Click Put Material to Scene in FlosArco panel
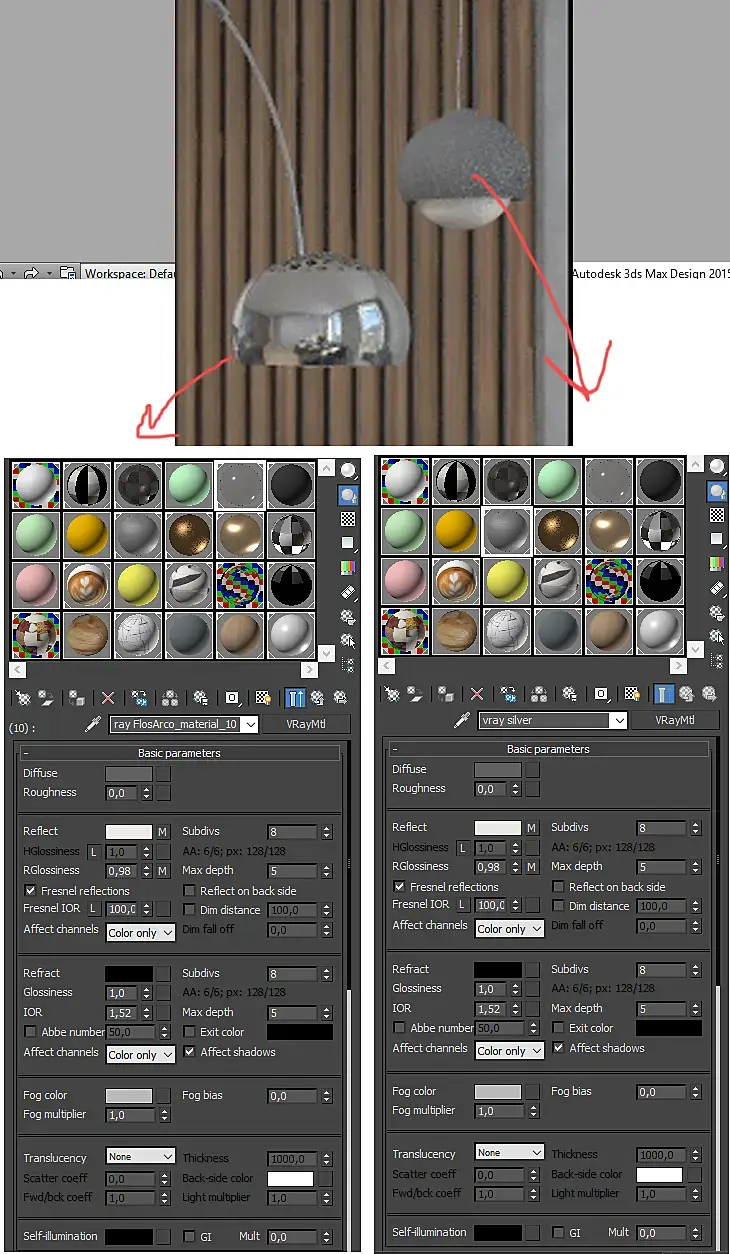Viewport: 730px width, 1254px height. [46, 698]
